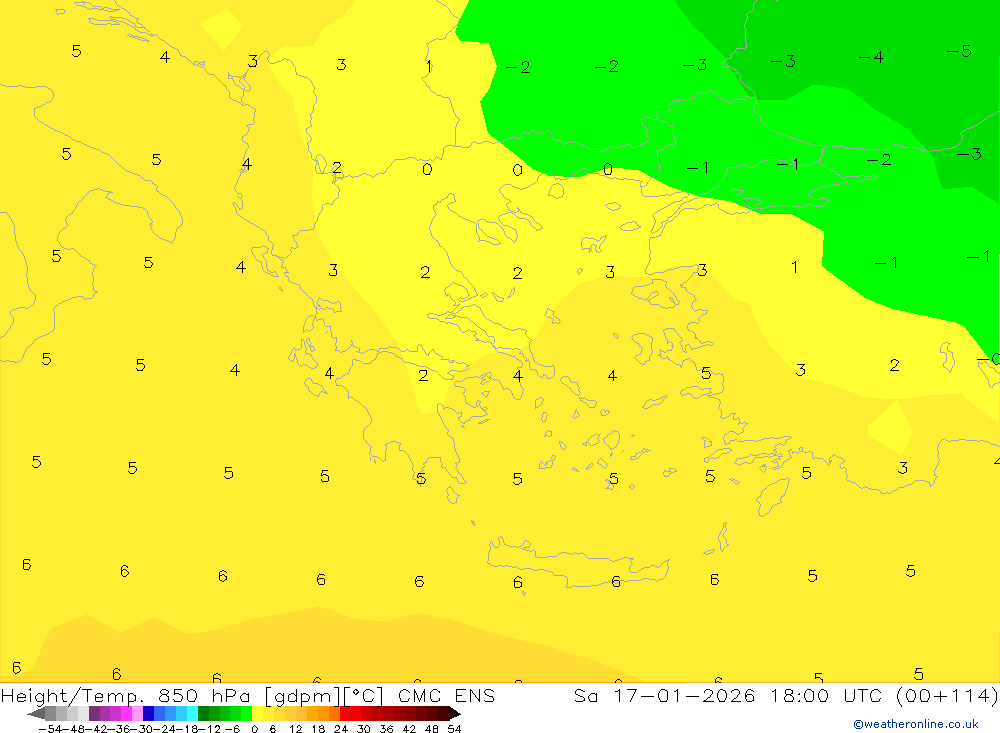Click the '[gdpm]' unit label in the title
This screenshot has width=1000, height=733.
click(x=304, y=696)
